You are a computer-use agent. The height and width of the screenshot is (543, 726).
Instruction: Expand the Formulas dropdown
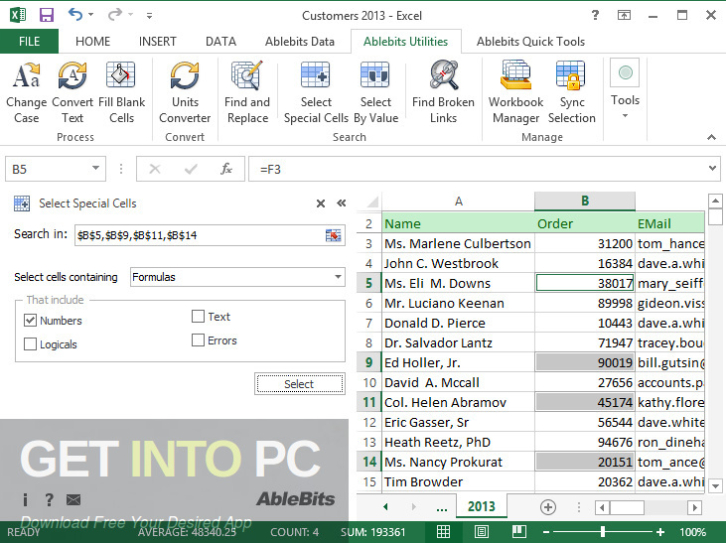click(338, 277)
